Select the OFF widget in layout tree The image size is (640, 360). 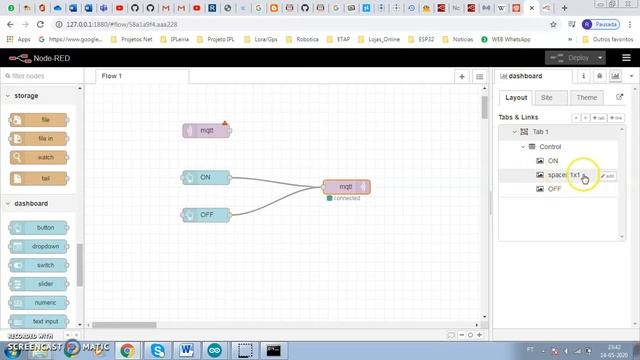(554, 189)
